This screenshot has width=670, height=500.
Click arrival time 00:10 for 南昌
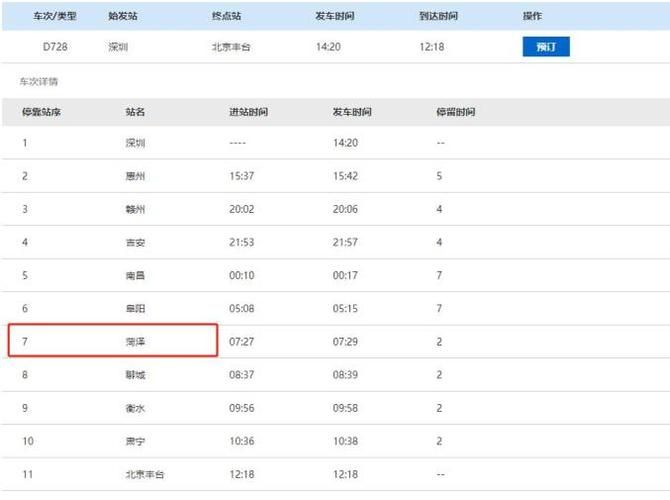[x=241, y=276]
